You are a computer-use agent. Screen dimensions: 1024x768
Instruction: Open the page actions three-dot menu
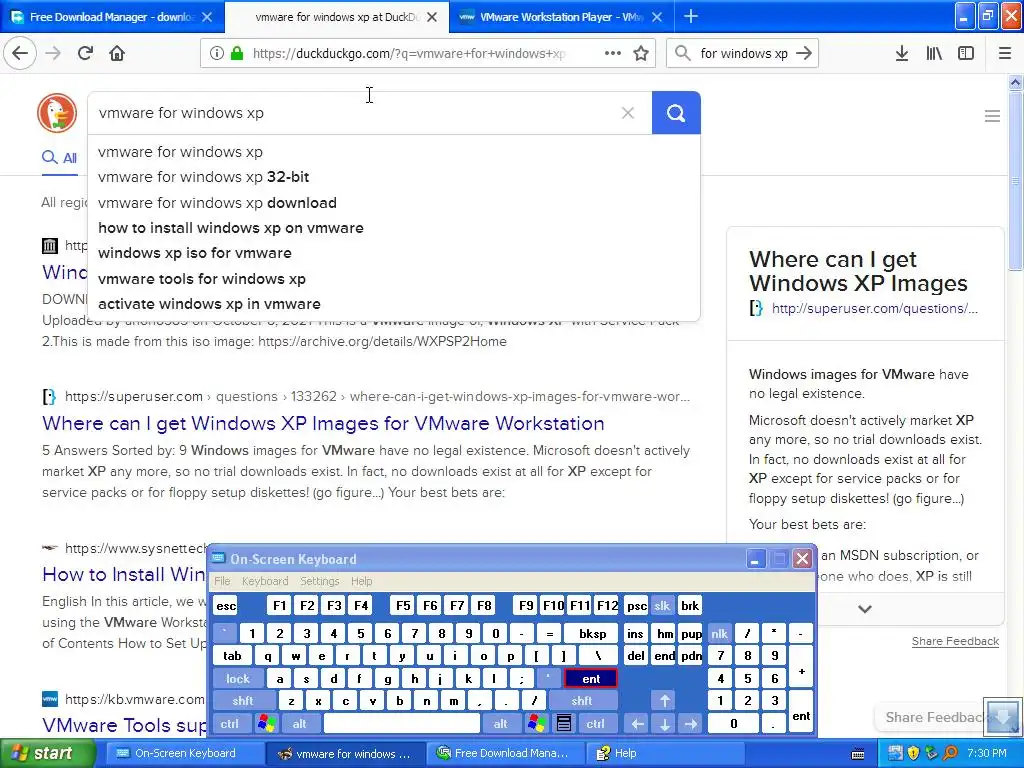tap(613, 54)
